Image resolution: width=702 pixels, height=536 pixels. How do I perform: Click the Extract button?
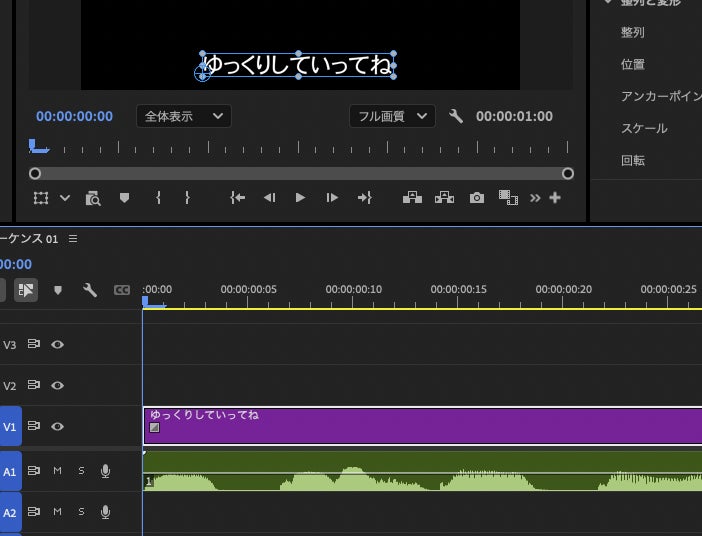[x=444, y=197]
